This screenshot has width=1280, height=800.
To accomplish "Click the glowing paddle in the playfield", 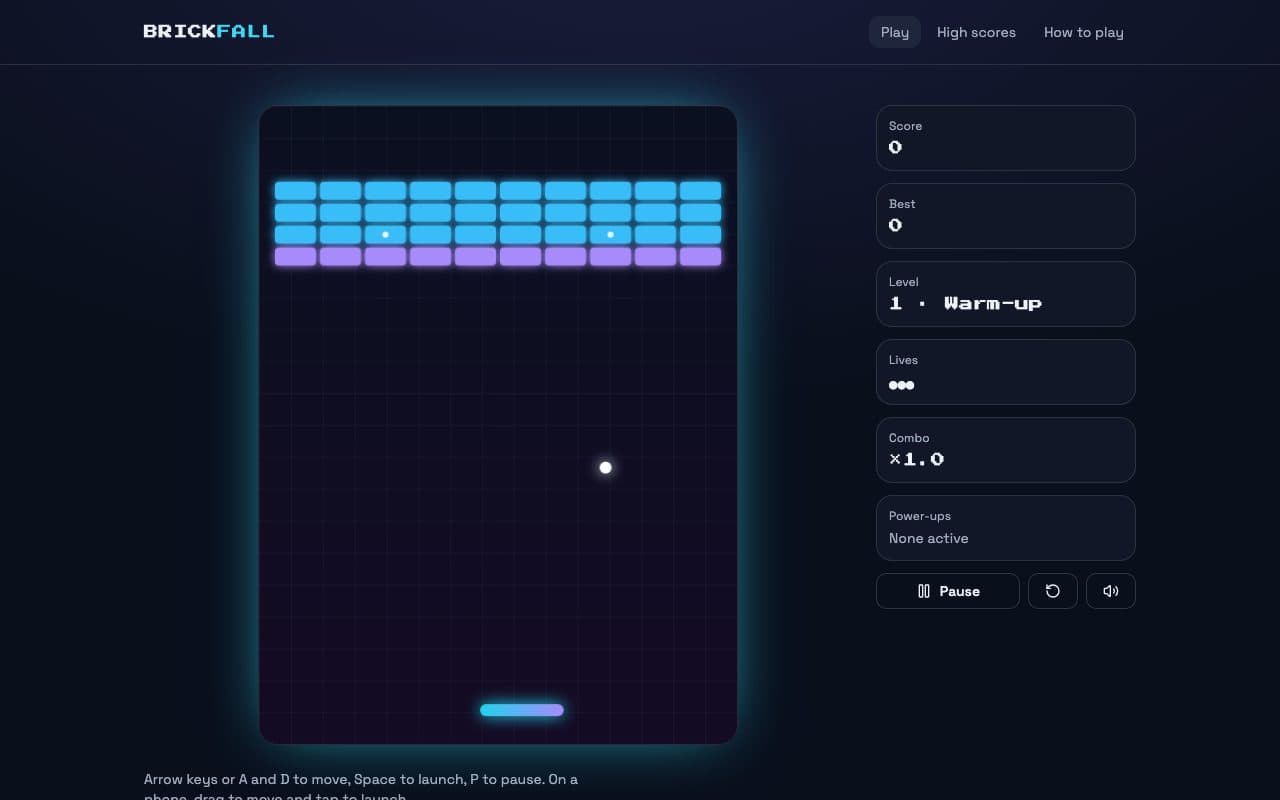I will [522, 710].
